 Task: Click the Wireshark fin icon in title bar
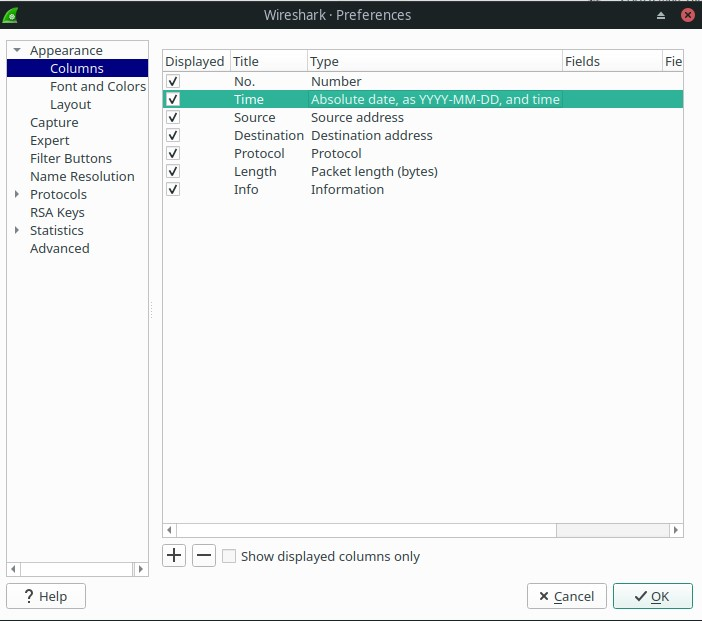point(11,15)
